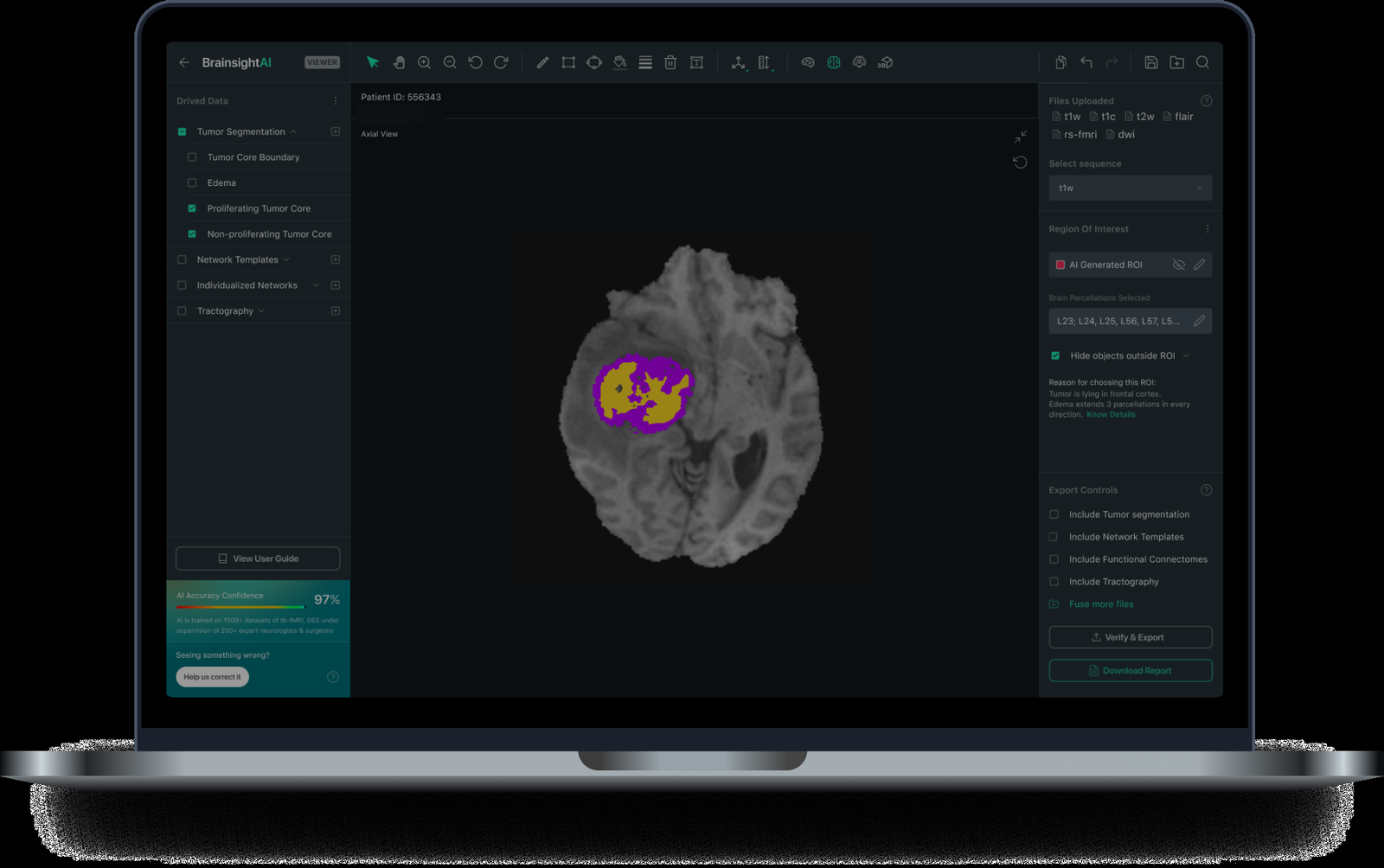1384x868 pixels.
Task: Check Include Tractography export option
Action: 1054,582
